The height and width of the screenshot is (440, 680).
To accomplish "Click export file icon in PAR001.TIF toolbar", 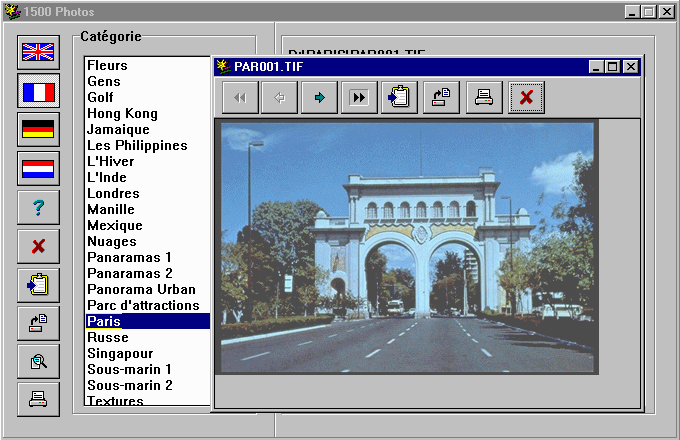I will click(441, 97).
